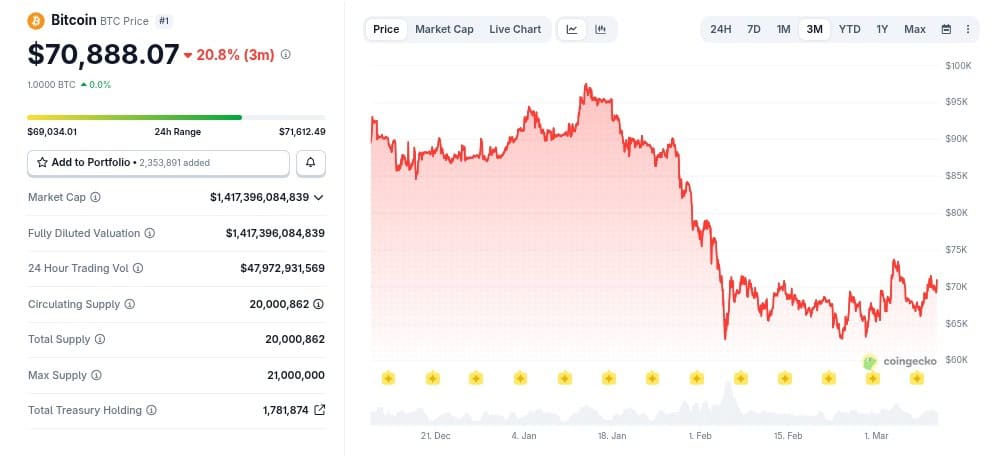Open Total Treasury Holding external link icon
This screenshot has width=1000, height=462.
pos(319,410)
